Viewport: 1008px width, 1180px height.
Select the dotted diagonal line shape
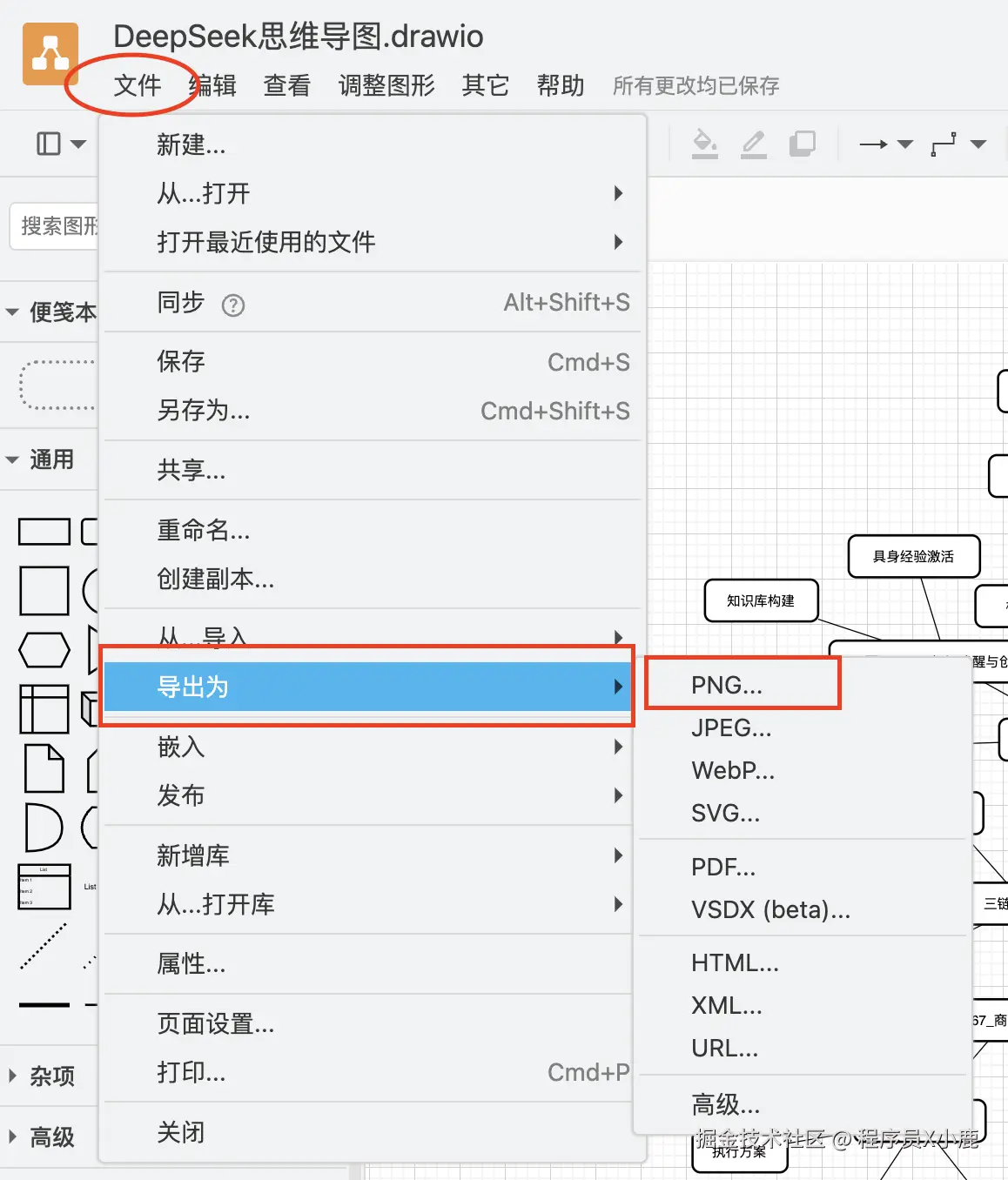pyautogui.click(x=44, y=946)
